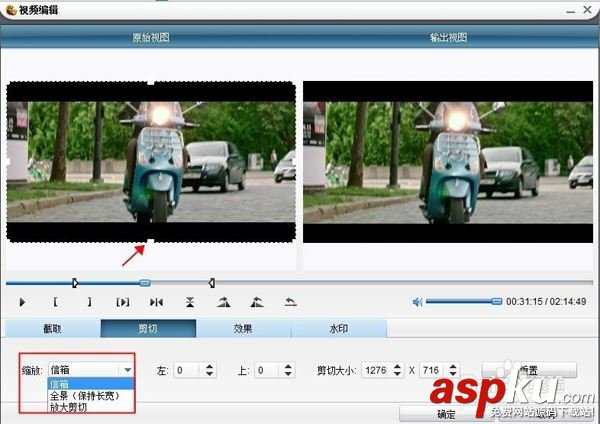Click the trim start marker on timeline
The image size is (600, 424).
[75, 283]
